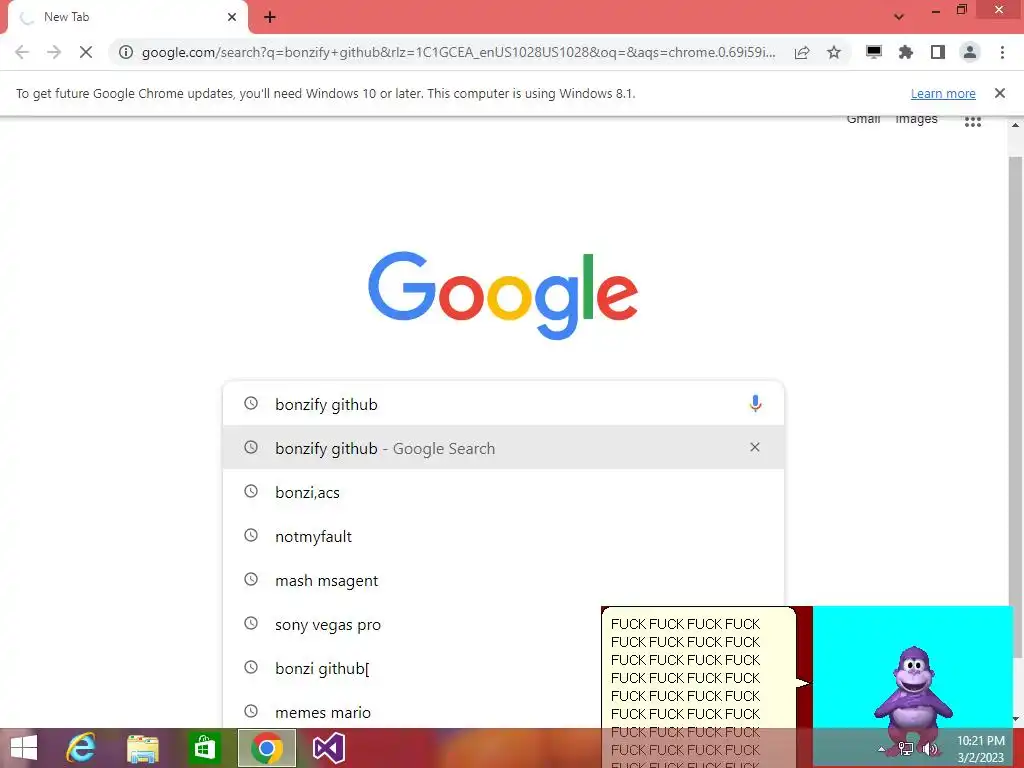Launch Internet Explorer from taskbar

coord(82,748)
